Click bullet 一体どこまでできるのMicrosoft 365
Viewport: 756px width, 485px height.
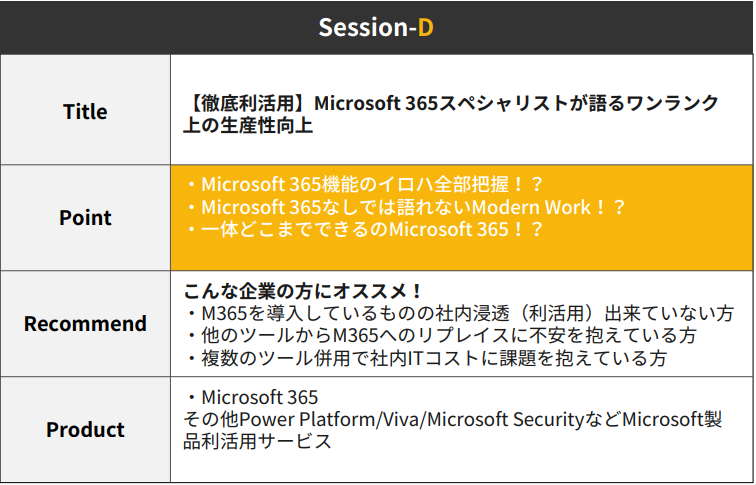[364, 229]
